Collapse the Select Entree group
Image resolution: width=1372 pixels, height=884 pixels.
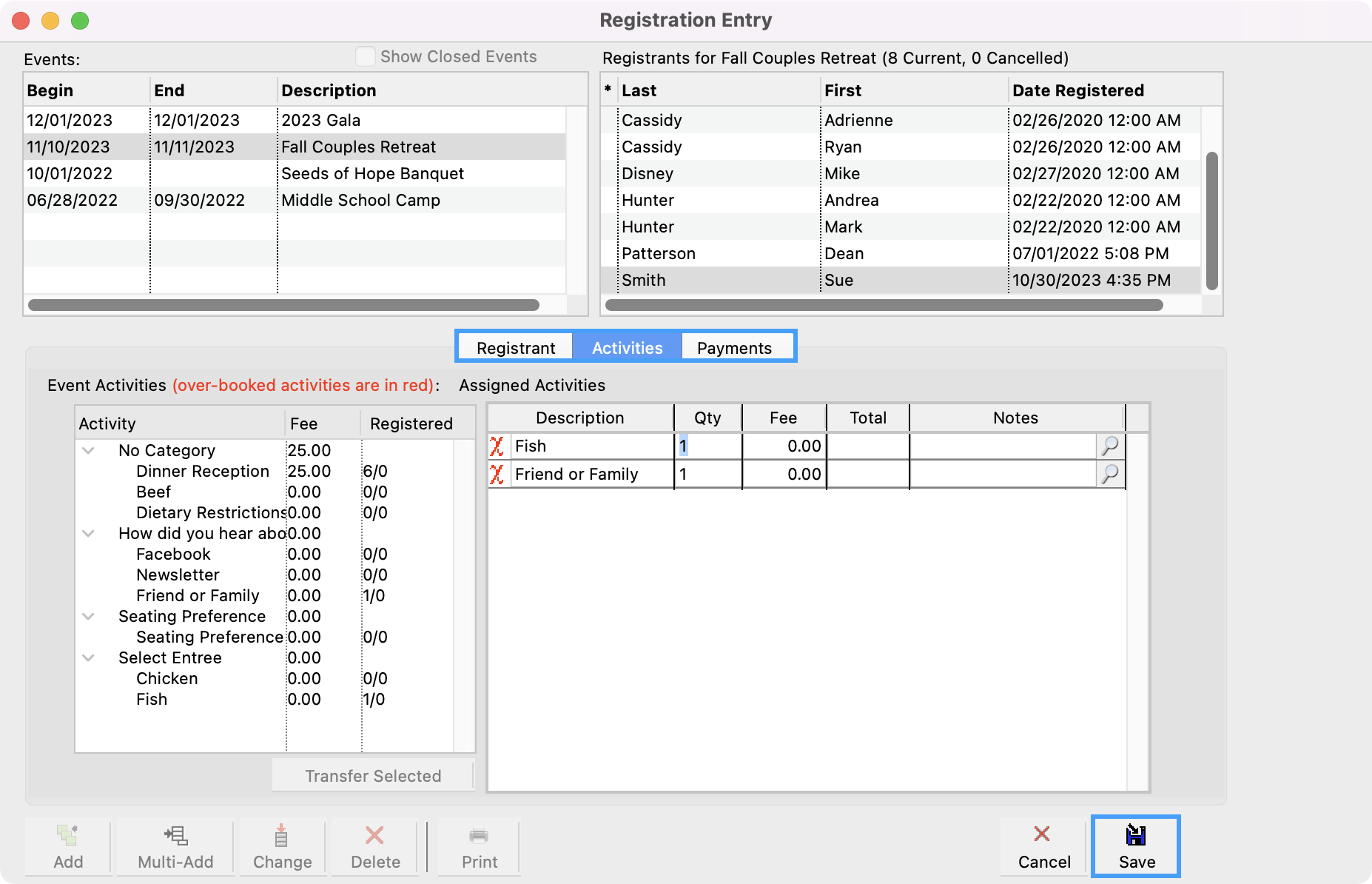point(89,658)
